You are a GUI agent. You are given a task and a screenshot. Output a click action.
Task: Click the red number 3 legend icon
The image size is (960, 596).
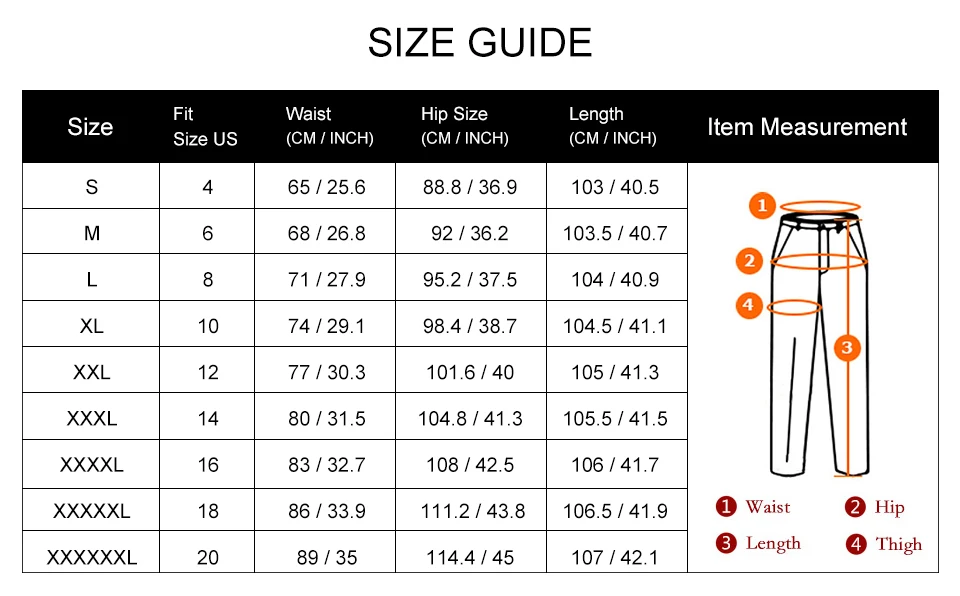click(x=726, y=543)
